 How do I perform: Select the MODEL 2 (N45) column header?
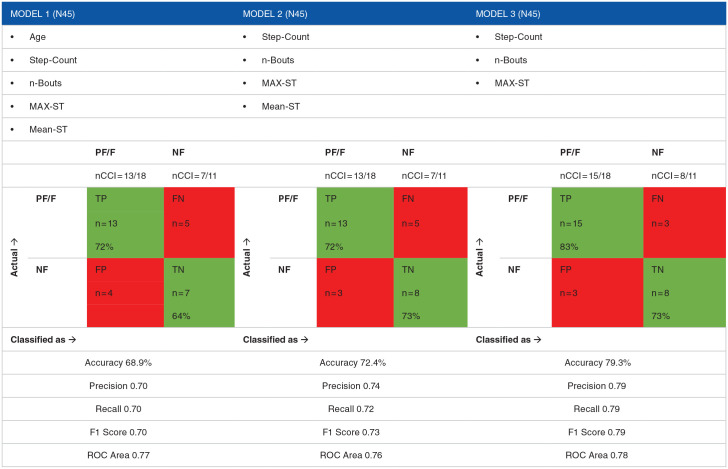pyautogui.click(x=277, y=14)
